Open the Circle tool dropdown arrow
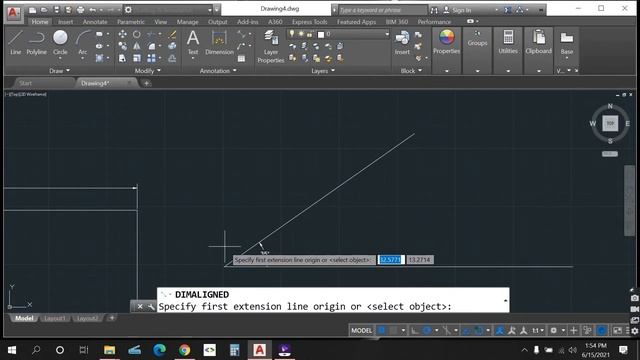 pos(60,59)
